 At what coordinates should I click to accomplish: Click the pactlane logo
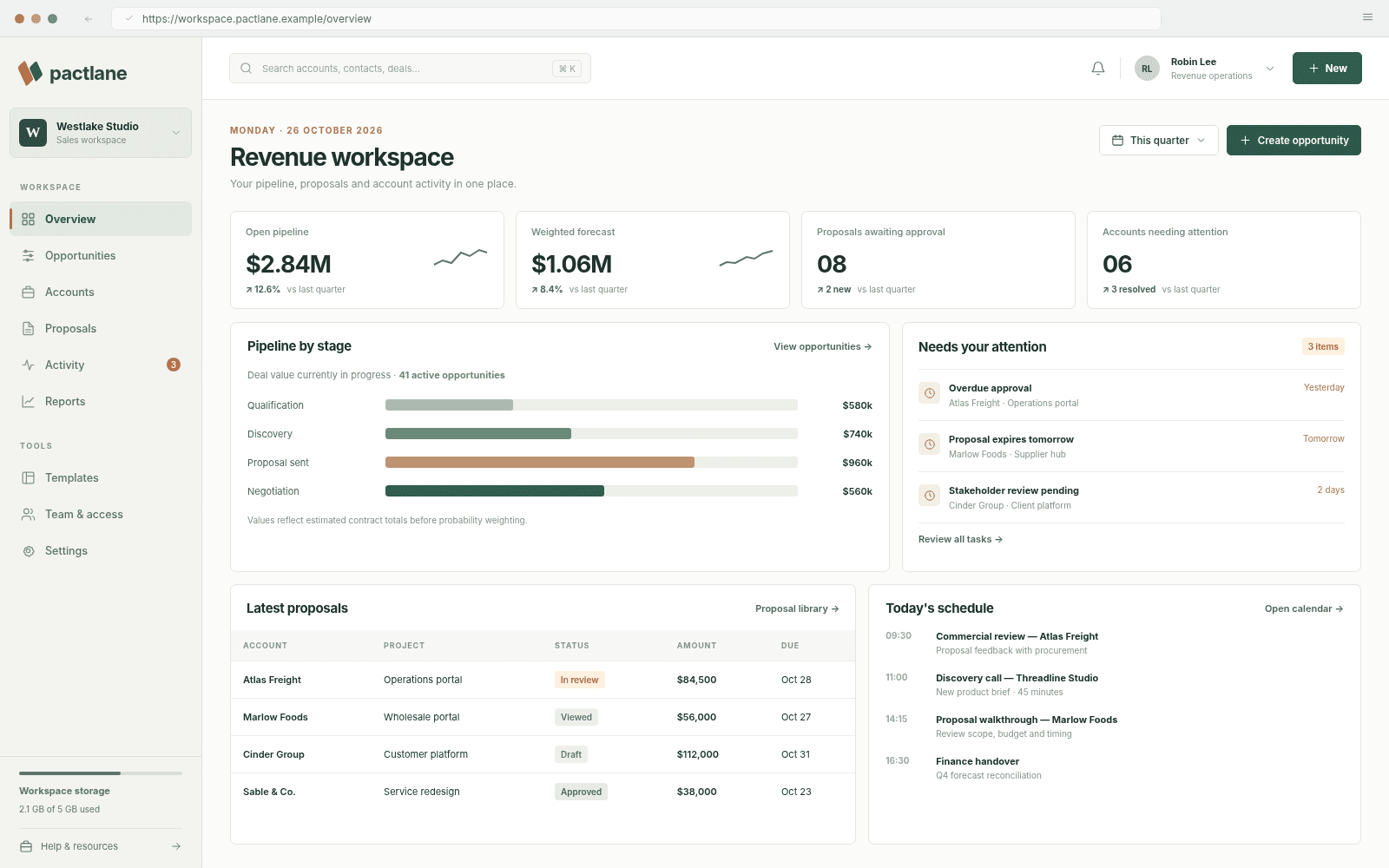pyautogui.click(x=73, y=73)
